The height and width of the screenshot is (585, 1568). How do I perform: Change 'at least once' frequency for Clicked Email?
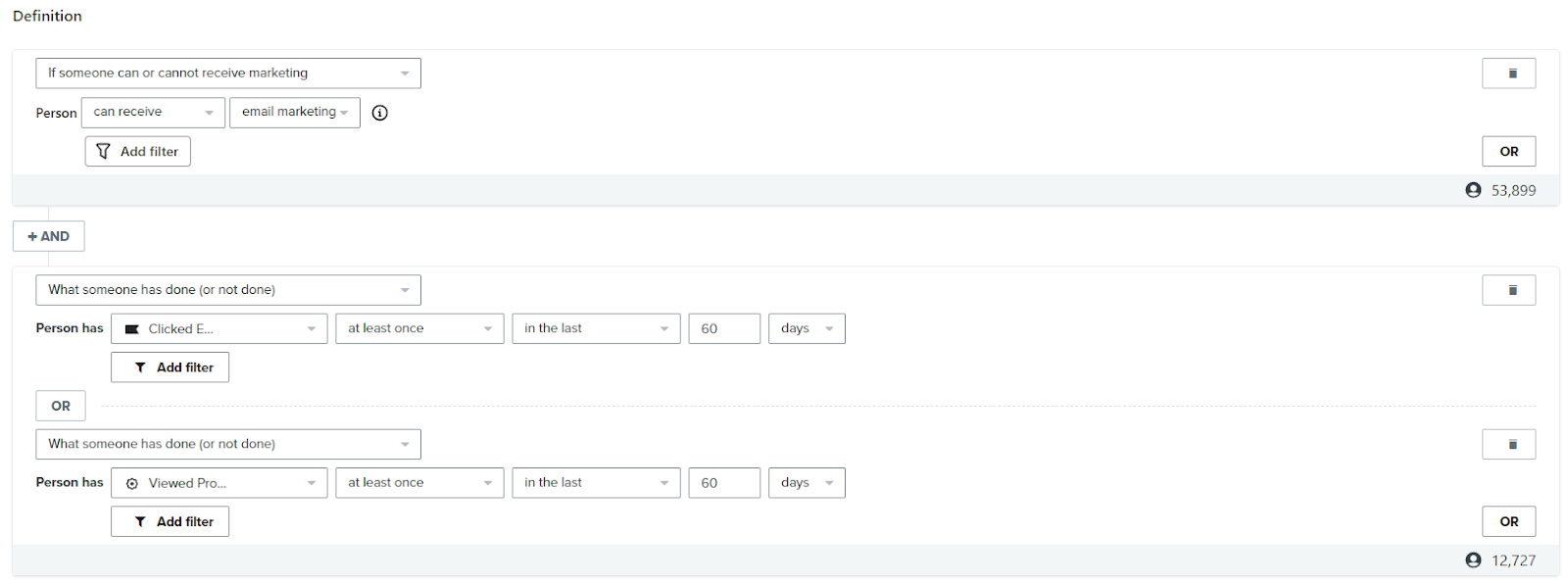coord(418,329)
